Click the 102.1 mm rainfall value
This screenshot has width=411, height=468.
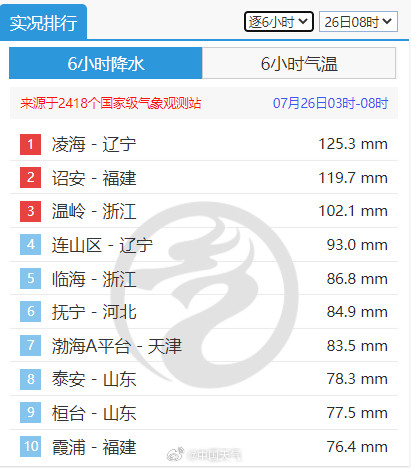[x=353, y=211]
